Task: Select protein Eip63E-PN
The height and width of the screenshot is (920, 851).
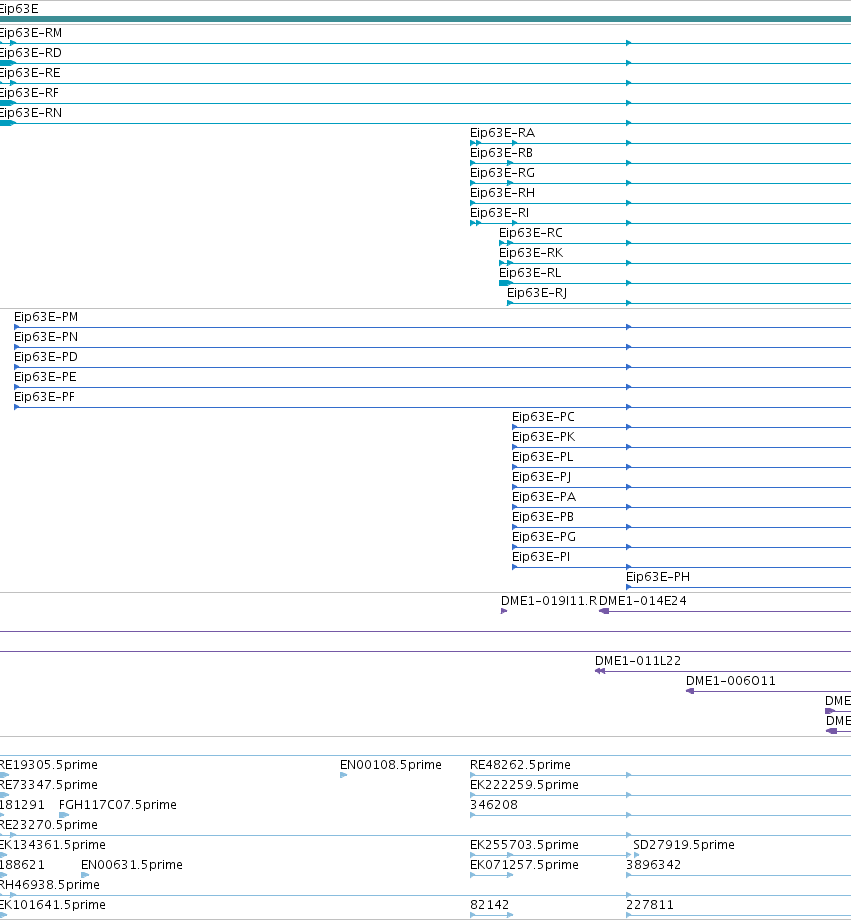Action: point(46,337)
